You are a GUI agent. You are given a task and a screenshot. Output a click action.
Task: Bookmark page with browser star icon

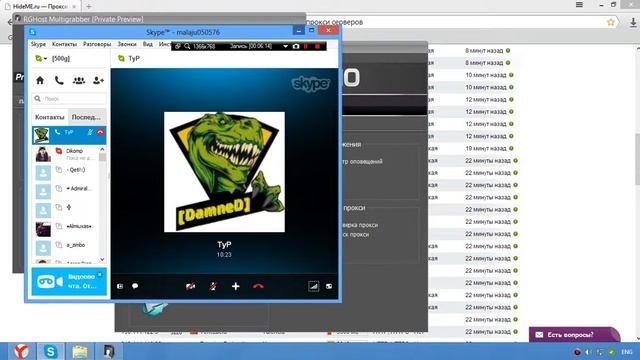tap(611, 22)
